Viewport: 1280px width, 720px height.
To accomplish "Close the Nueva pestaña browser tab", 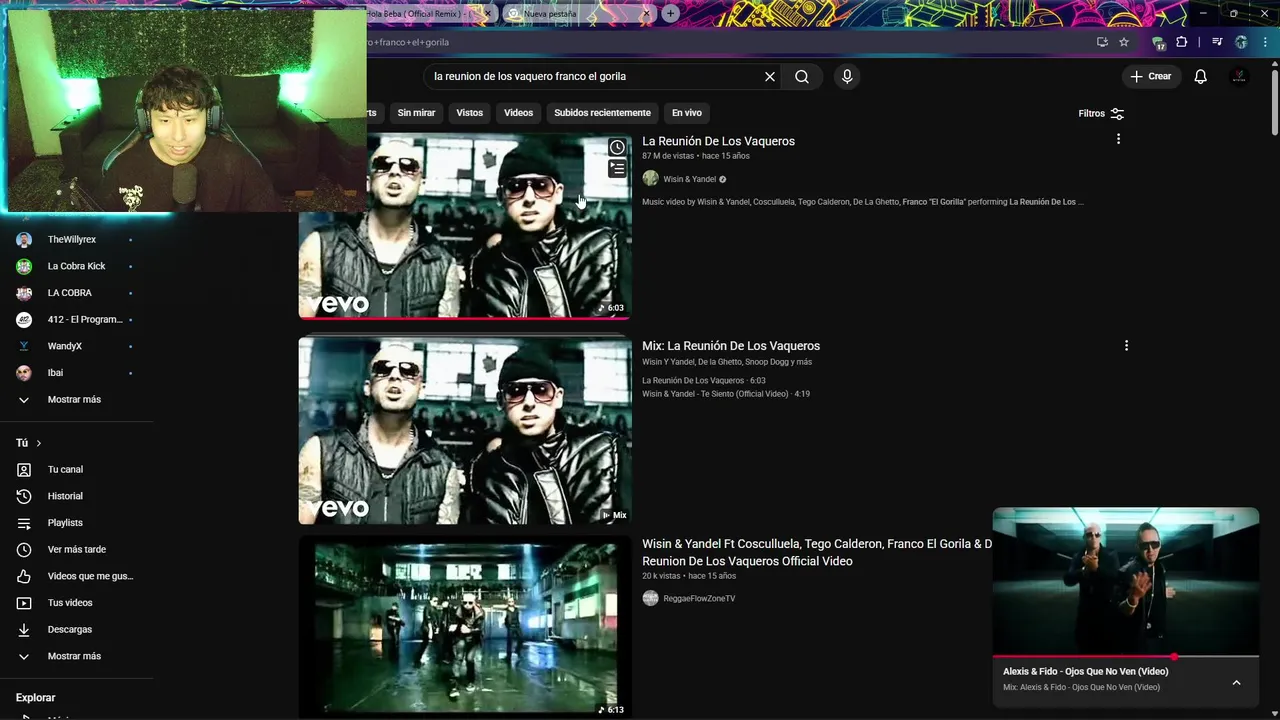I will pyautogui.click(x=646, y=14).
